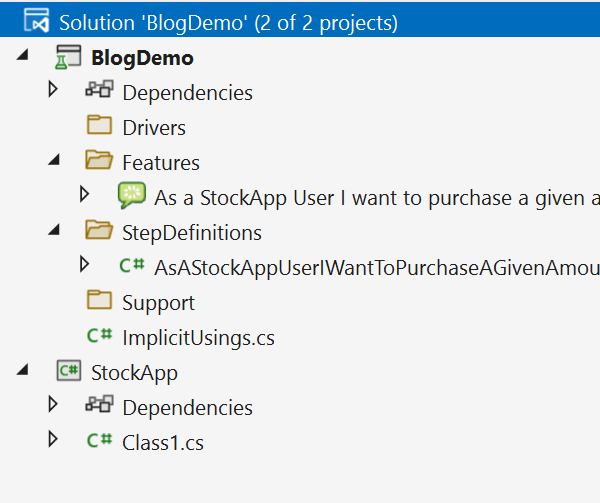Click the Class1.cs C# file icon
The height and width of the screenshot is (503, 600).
pyautogui.click(x=99, y=441)
